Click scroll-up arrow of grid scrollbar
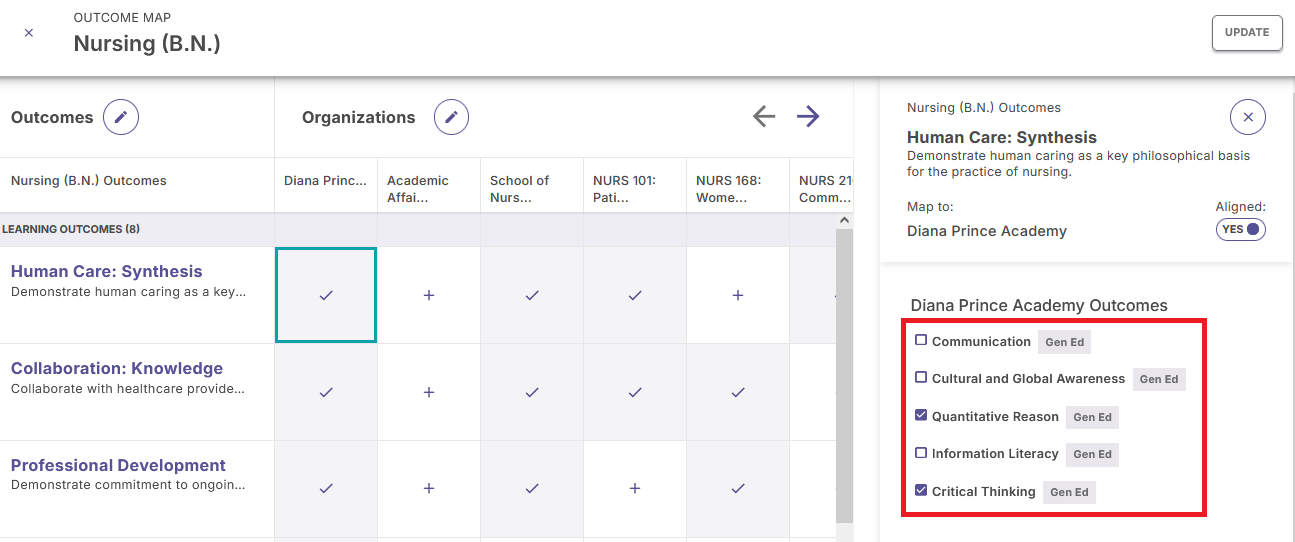This screenshot has width=1295, height=542. click(x=844, y=220)
